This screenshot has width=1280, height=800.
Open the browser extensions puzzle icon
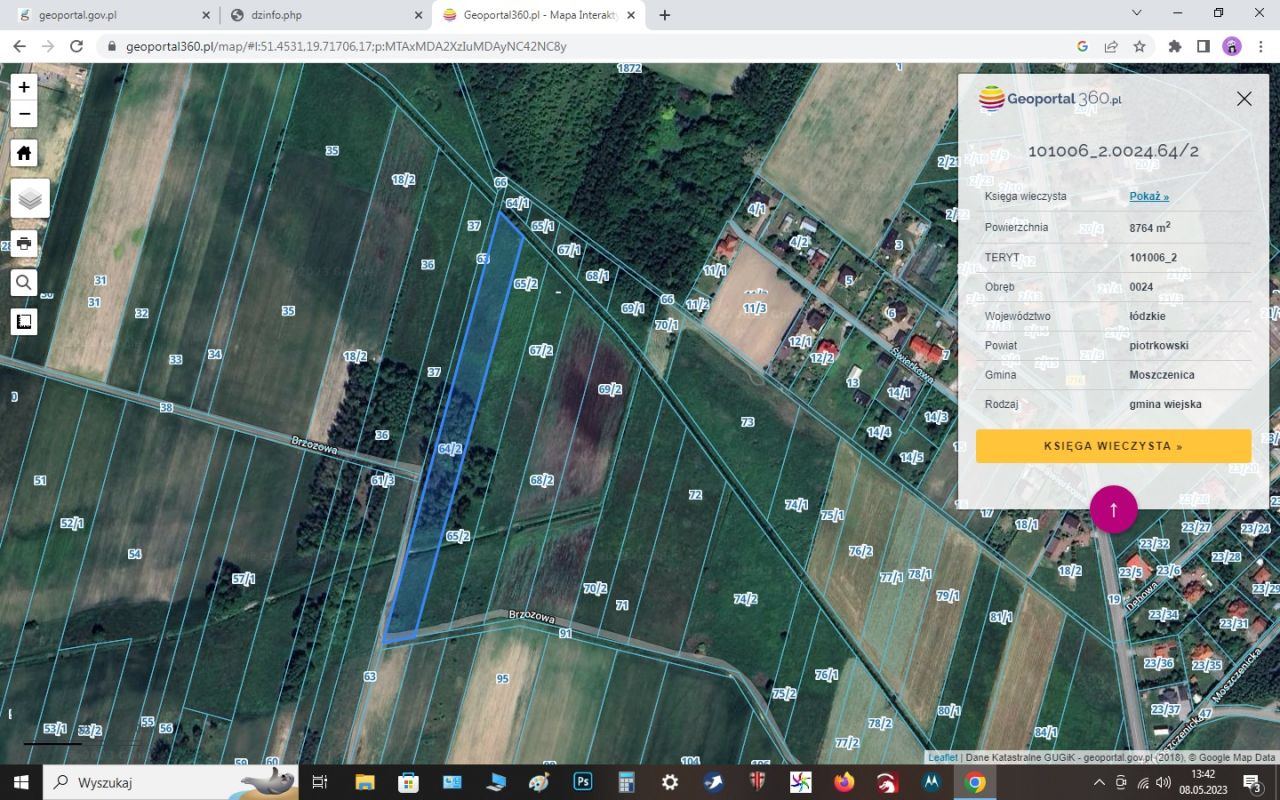[x=1174, y=46]
